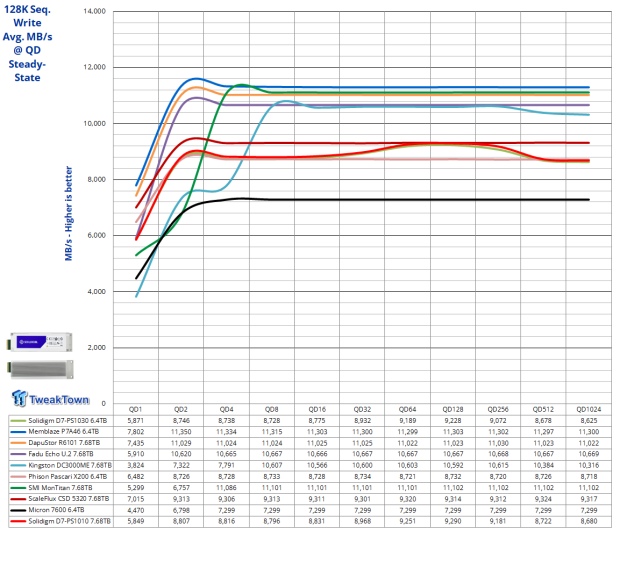Select the Solidigm D7-PS1010 QD1024 value '8,680'
Screen dimensions: 620x568
tap(588, 521)
